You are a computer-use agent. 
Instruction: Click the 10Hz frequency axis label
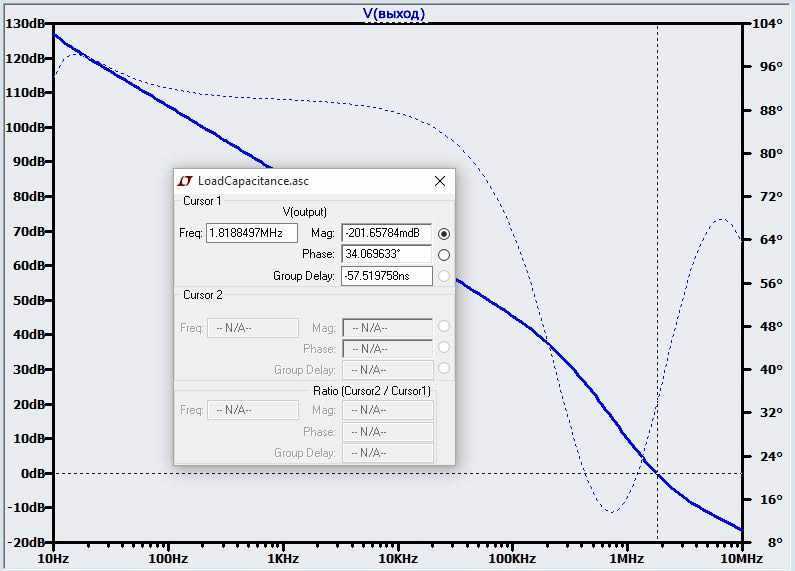pyautogui.click(x=53, y=559)
